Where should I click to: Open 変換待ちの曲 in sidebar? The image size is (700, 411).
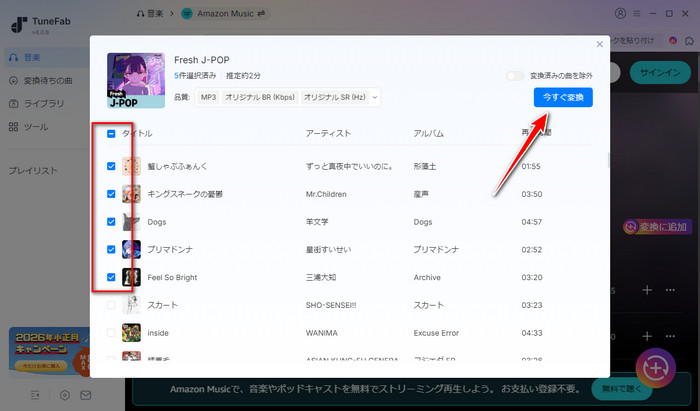click(x=41, y=81)
